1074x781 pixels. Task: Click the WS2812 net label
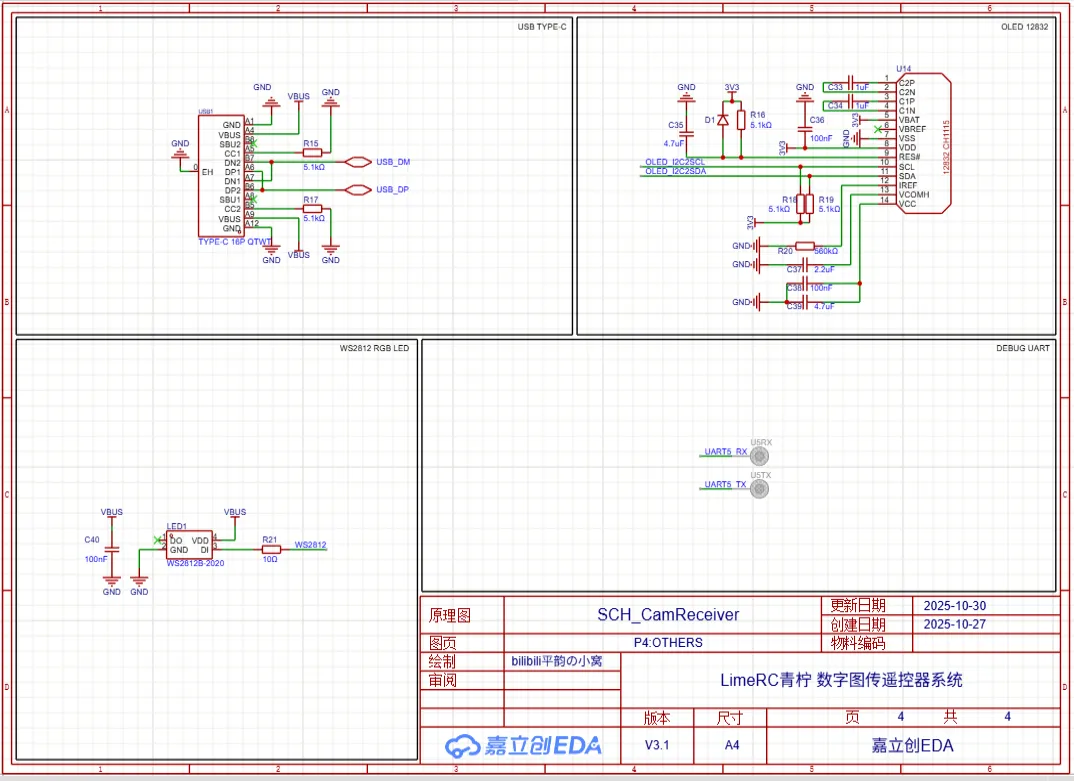pos(310,545)
